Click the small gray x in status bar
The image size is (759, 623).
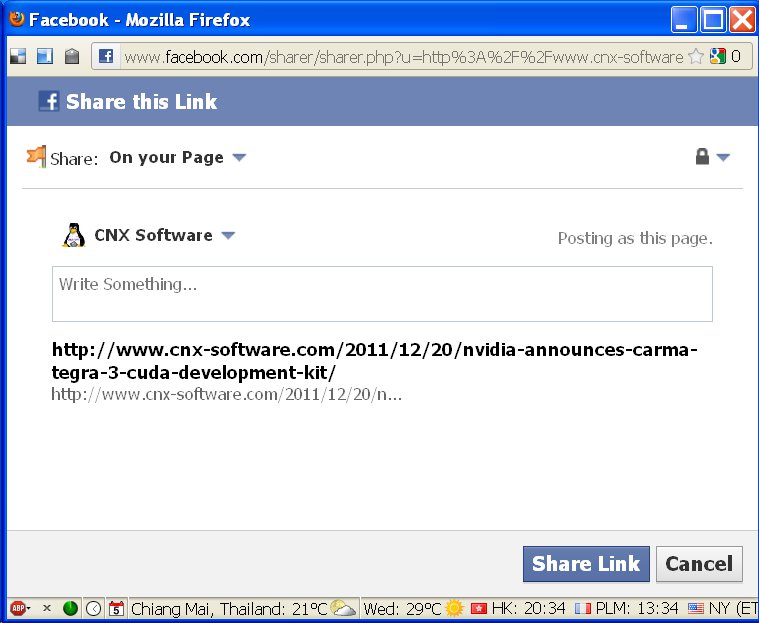click(47, 608)
